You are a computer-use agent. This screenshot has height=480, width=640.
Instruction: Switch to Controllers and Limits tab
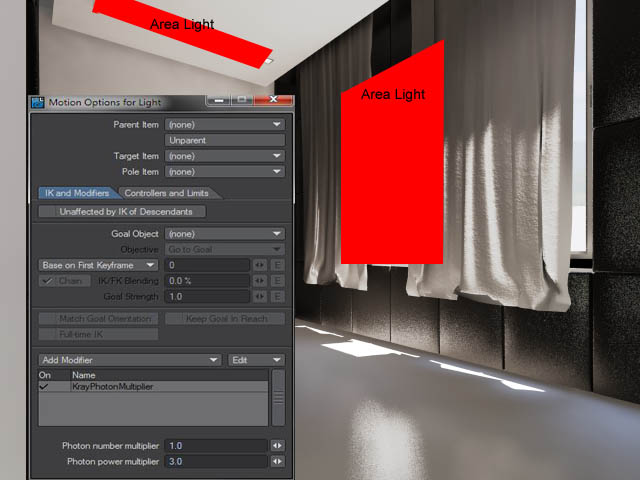tap(168, 193)
